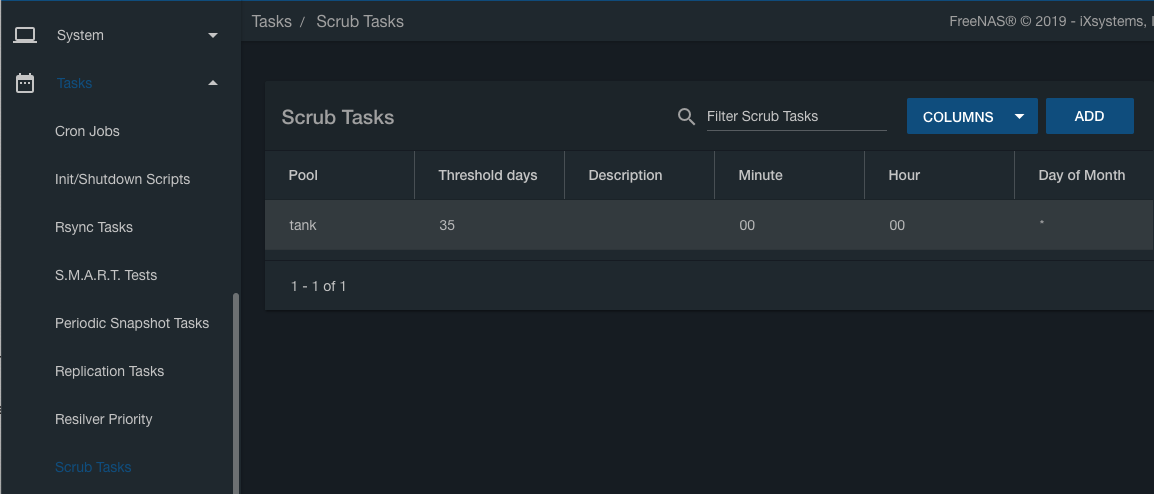Screen dimensions: 1154x494
Task: Select the tank pool row
Action: (303, 225)
